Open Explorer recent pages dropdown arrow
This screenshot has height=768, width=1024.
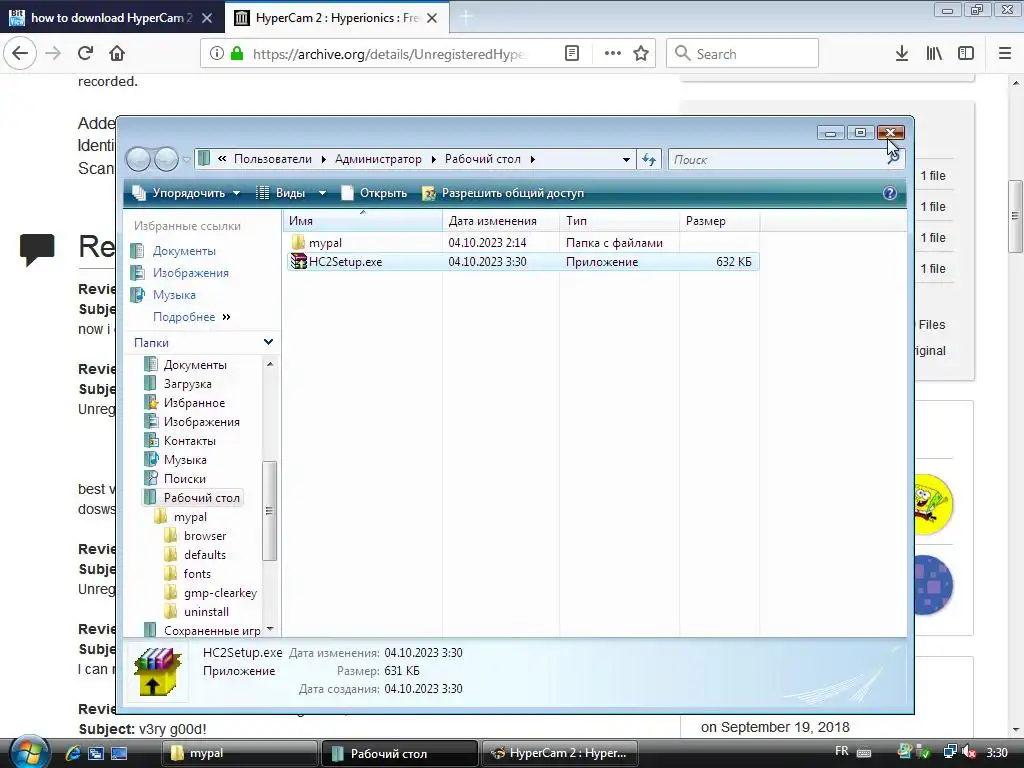(x=187, y=159)
